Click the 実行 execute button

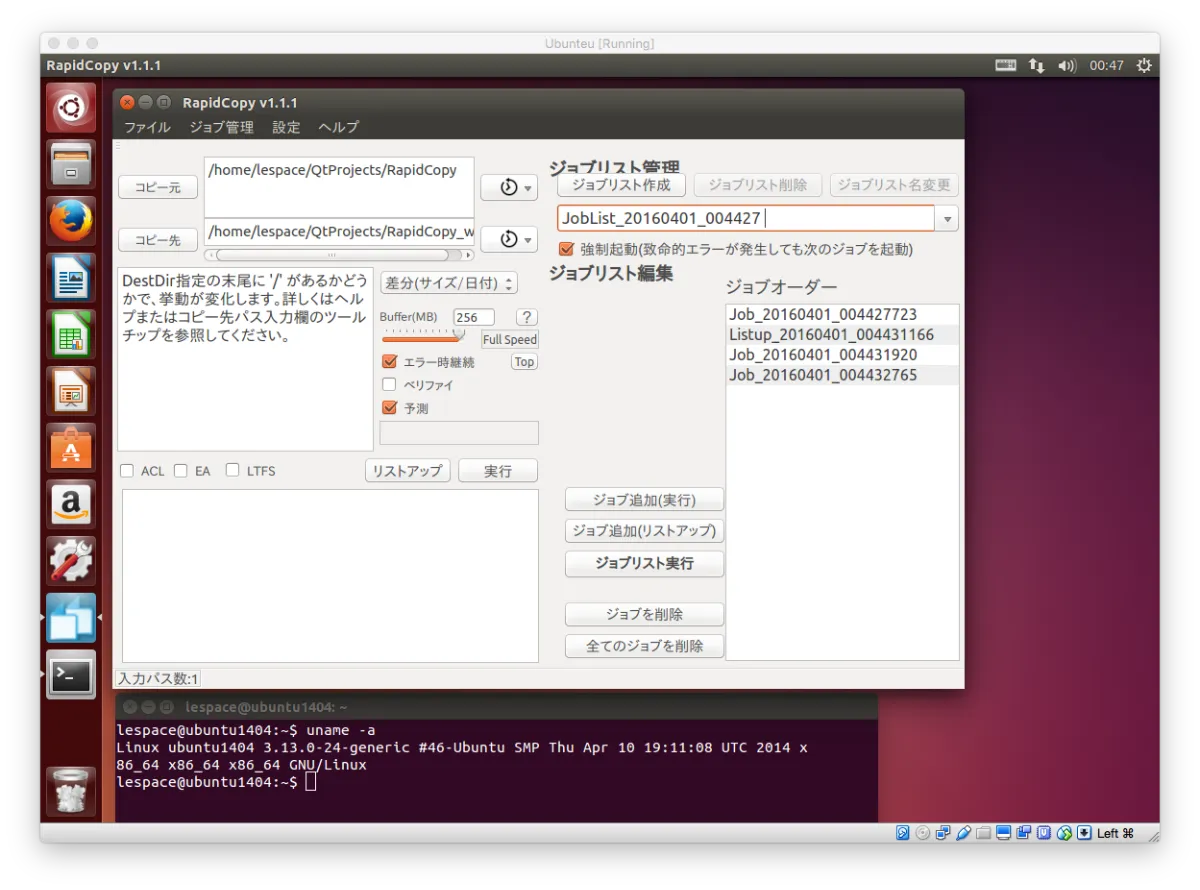pos(498,471)
